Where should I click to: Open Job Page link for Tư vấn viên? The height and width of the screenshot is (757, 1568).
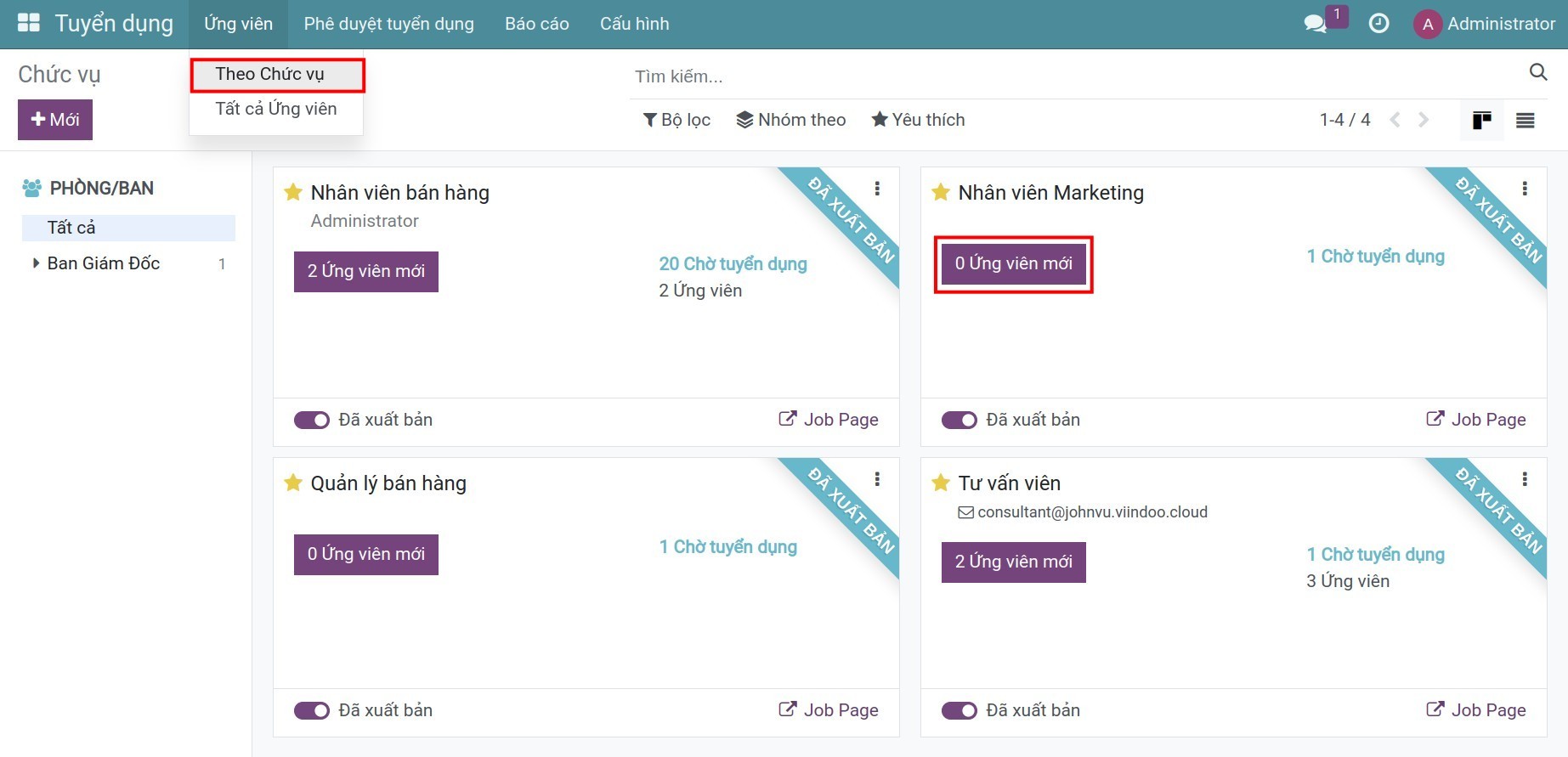pos(1475,710)
